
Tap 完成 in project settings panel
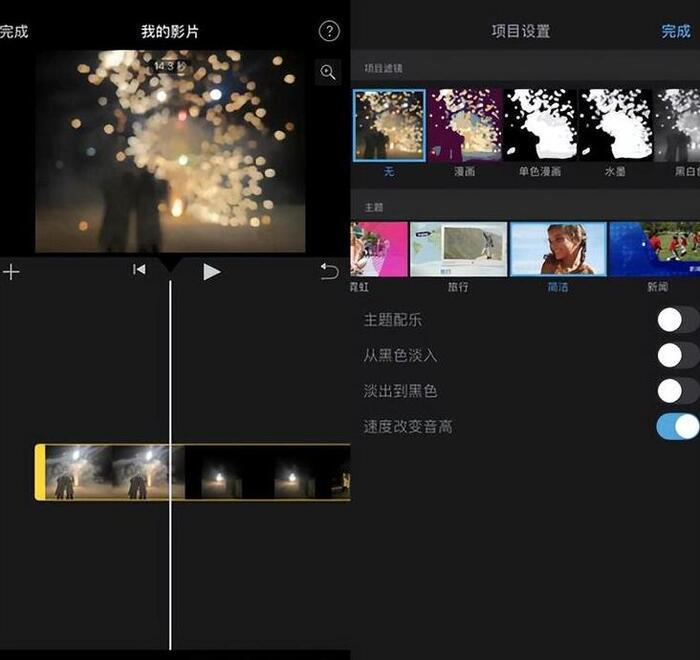click(676, 31)
